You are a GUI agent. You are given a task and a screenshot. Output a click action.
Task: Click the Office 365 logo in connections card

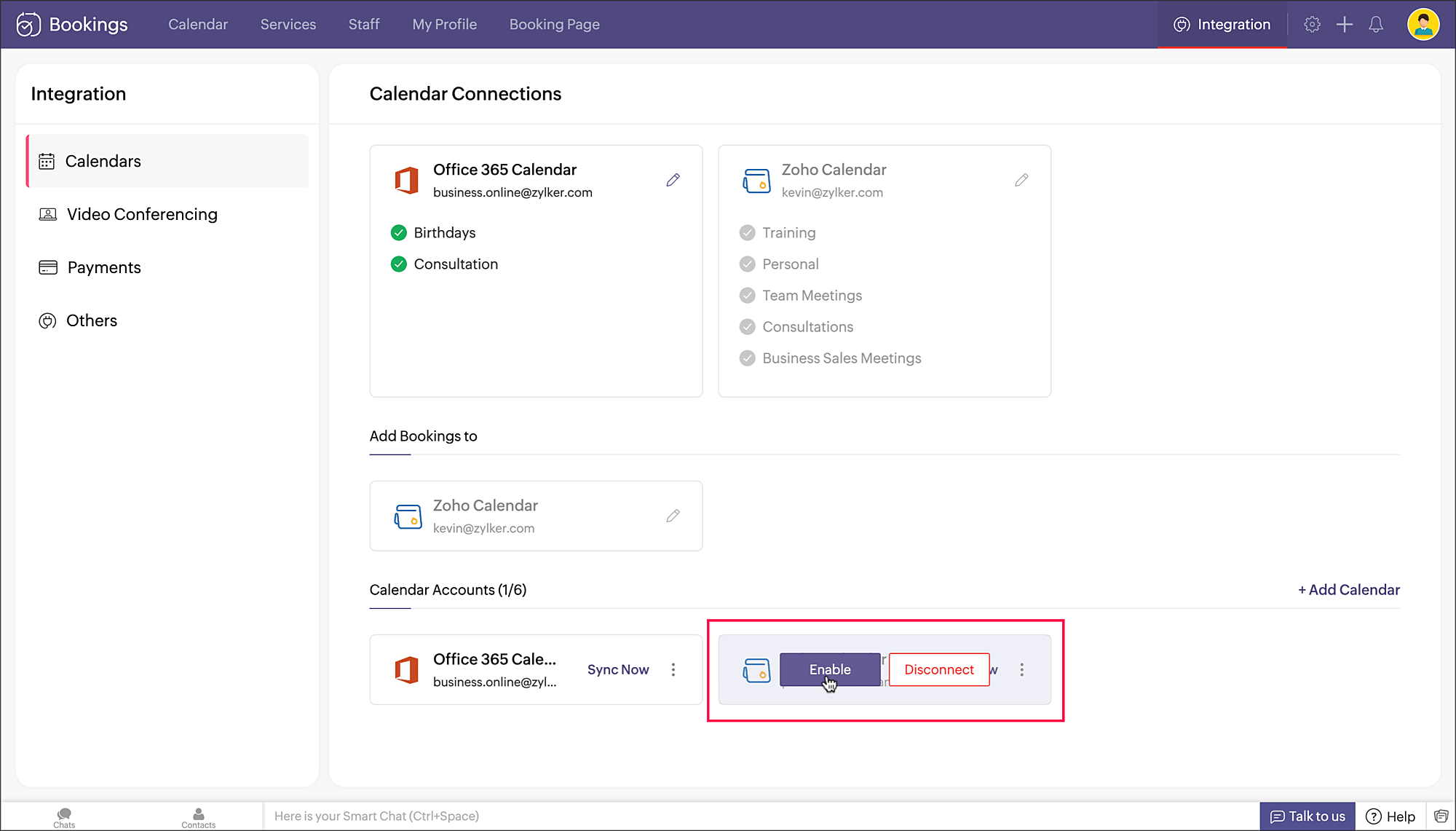tap(406, 180)
